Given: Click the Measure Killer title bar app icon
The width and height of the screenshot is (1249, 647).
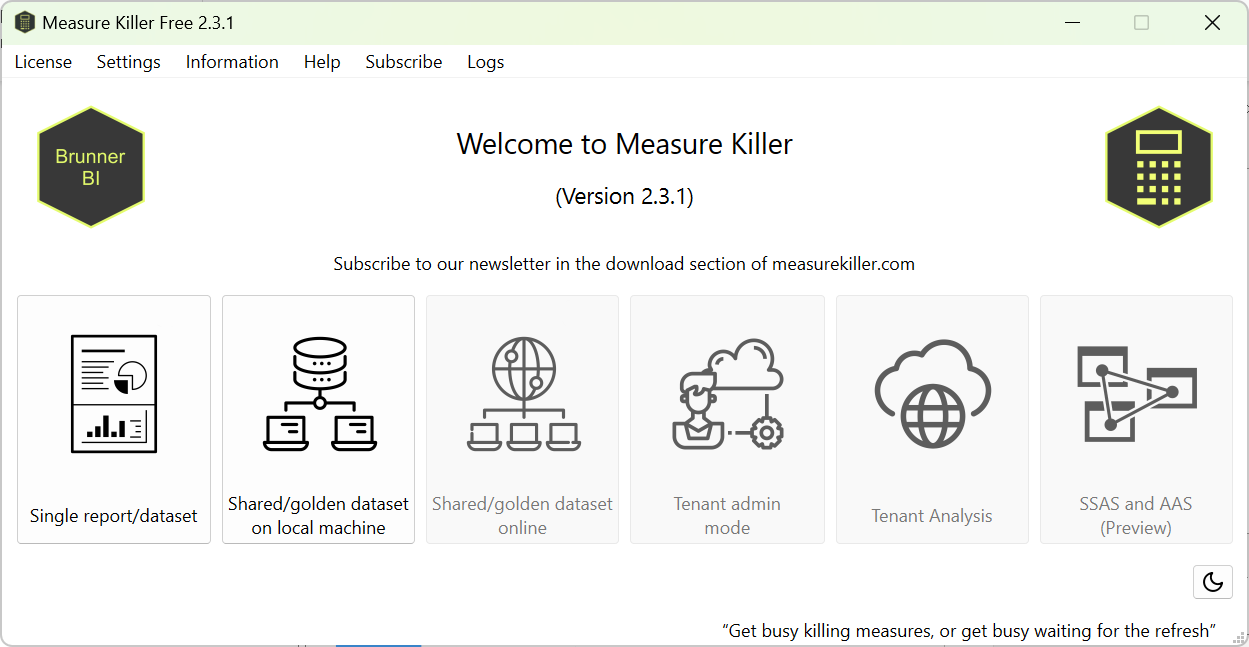Looking at the screenshot, I should pyautogui.click(x=24, y=22).
